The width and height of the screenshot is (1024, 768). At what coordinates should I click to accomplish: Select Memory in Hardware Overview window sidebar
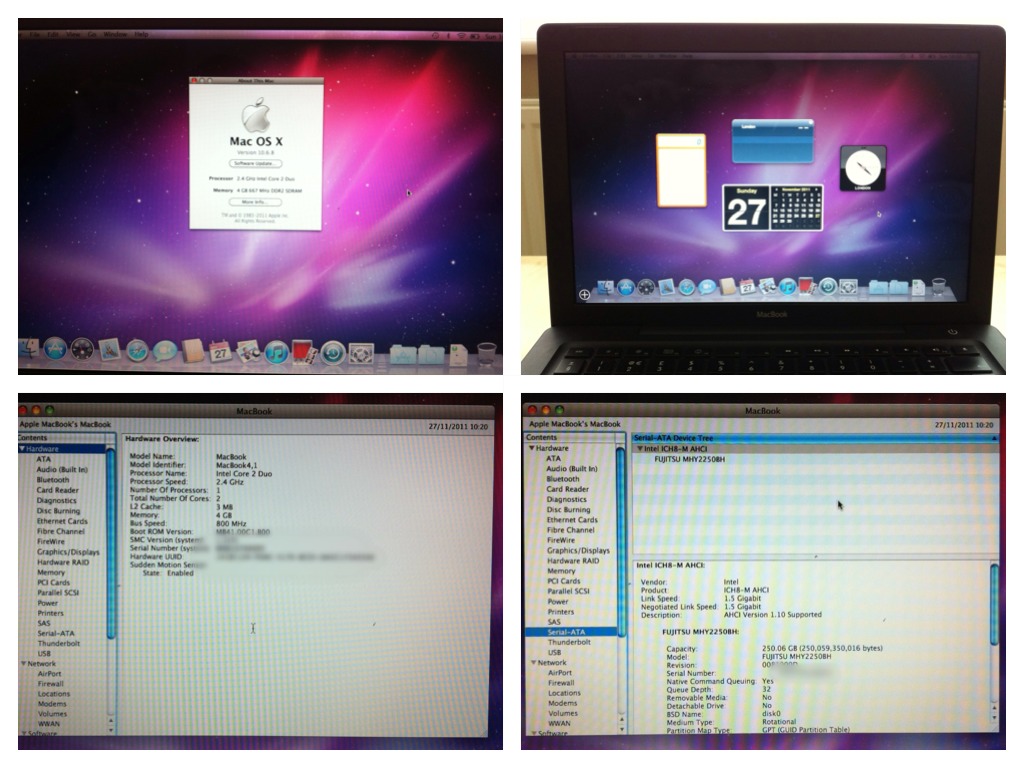(x=50, y=572)
